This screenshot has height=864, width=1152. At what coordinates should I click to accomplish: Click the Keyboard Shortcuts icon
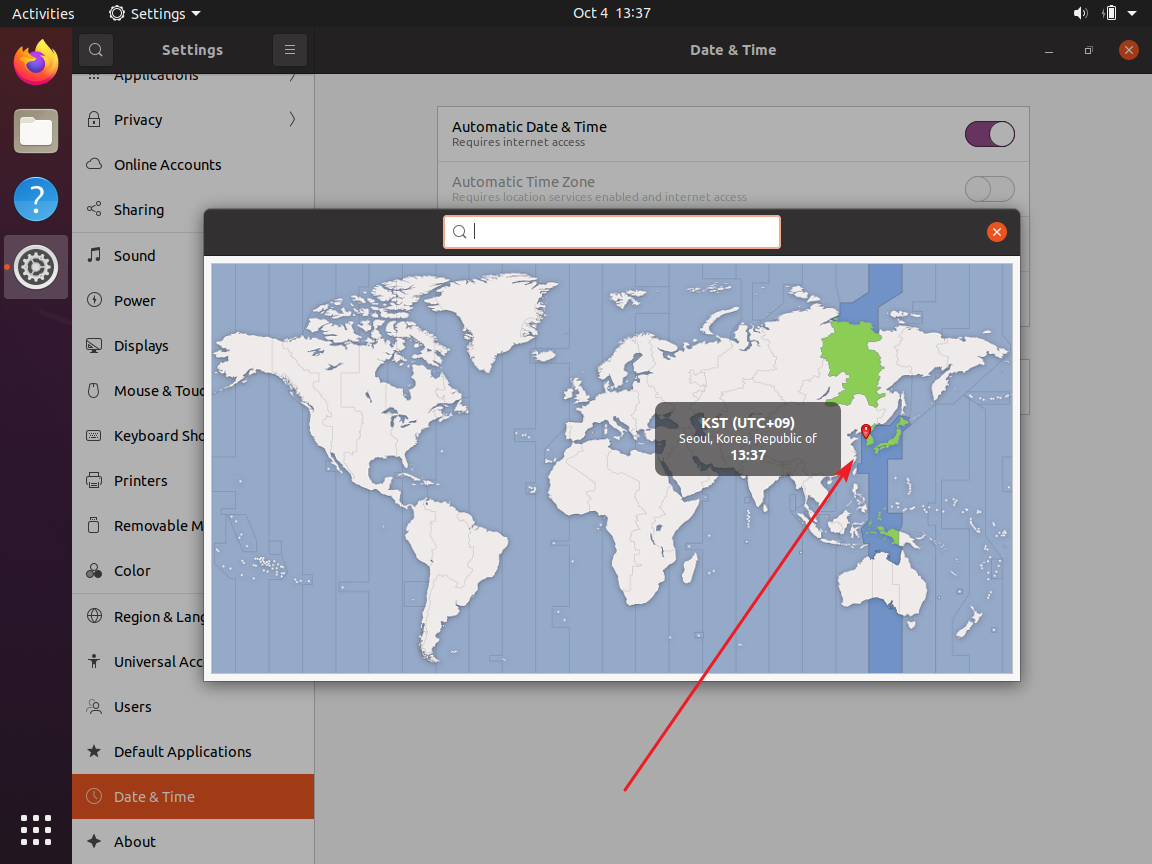(93, 436)
